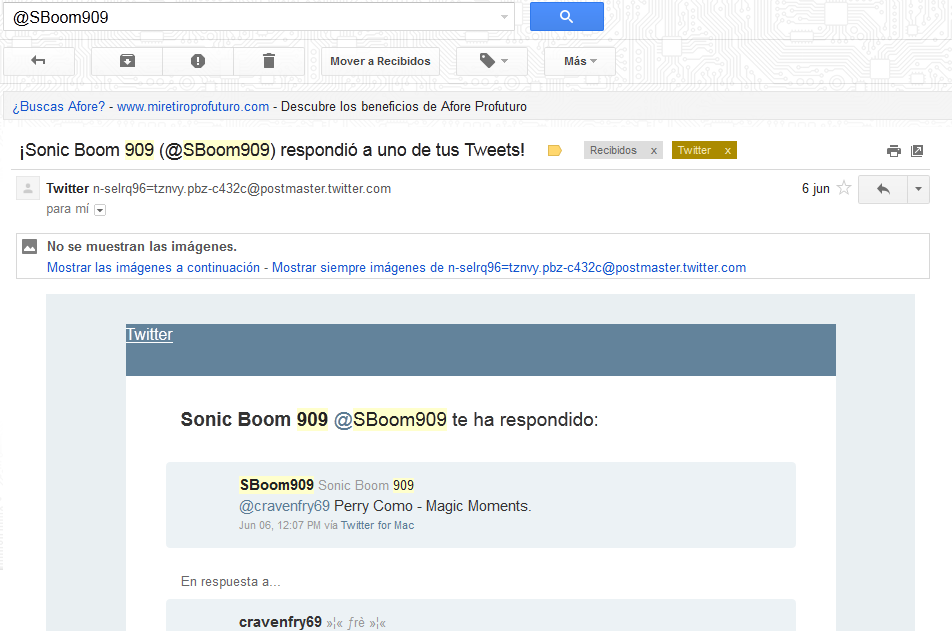
Task: Expand search options arrow in search box
Action: (504, 17)
